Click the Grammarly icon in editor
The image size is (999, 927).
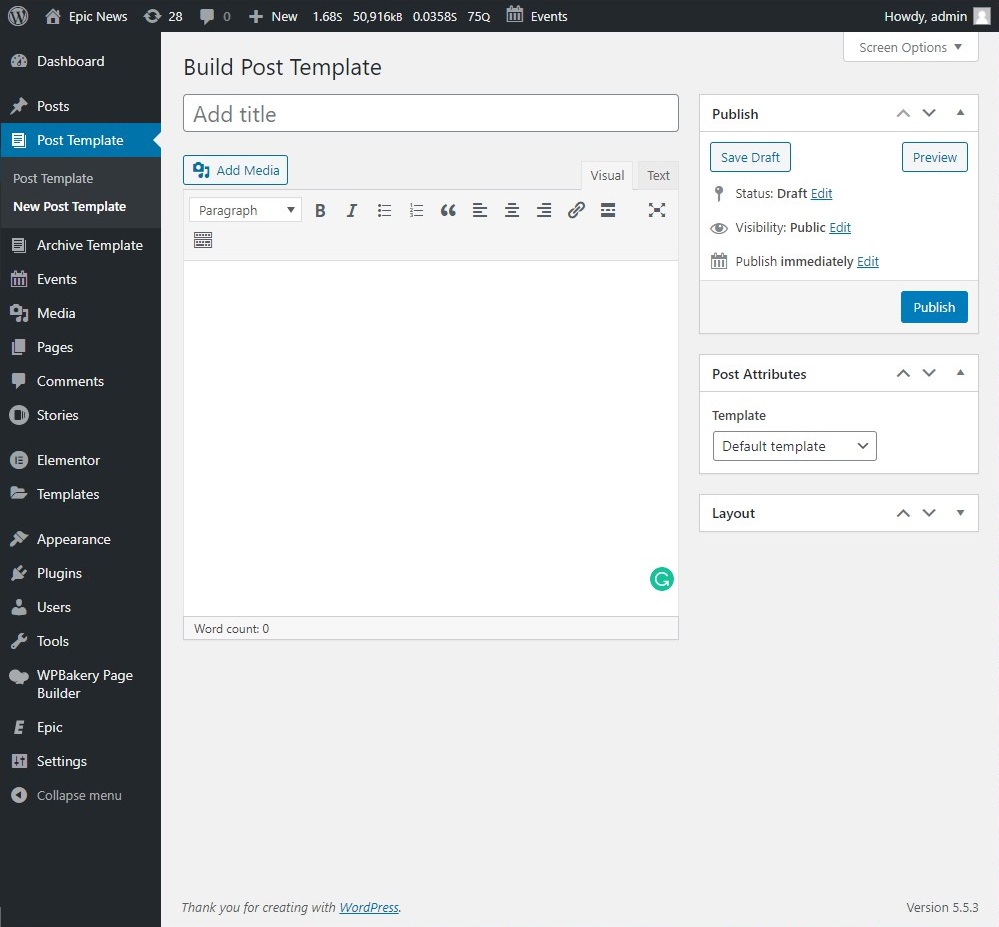(x=661, y=579)
